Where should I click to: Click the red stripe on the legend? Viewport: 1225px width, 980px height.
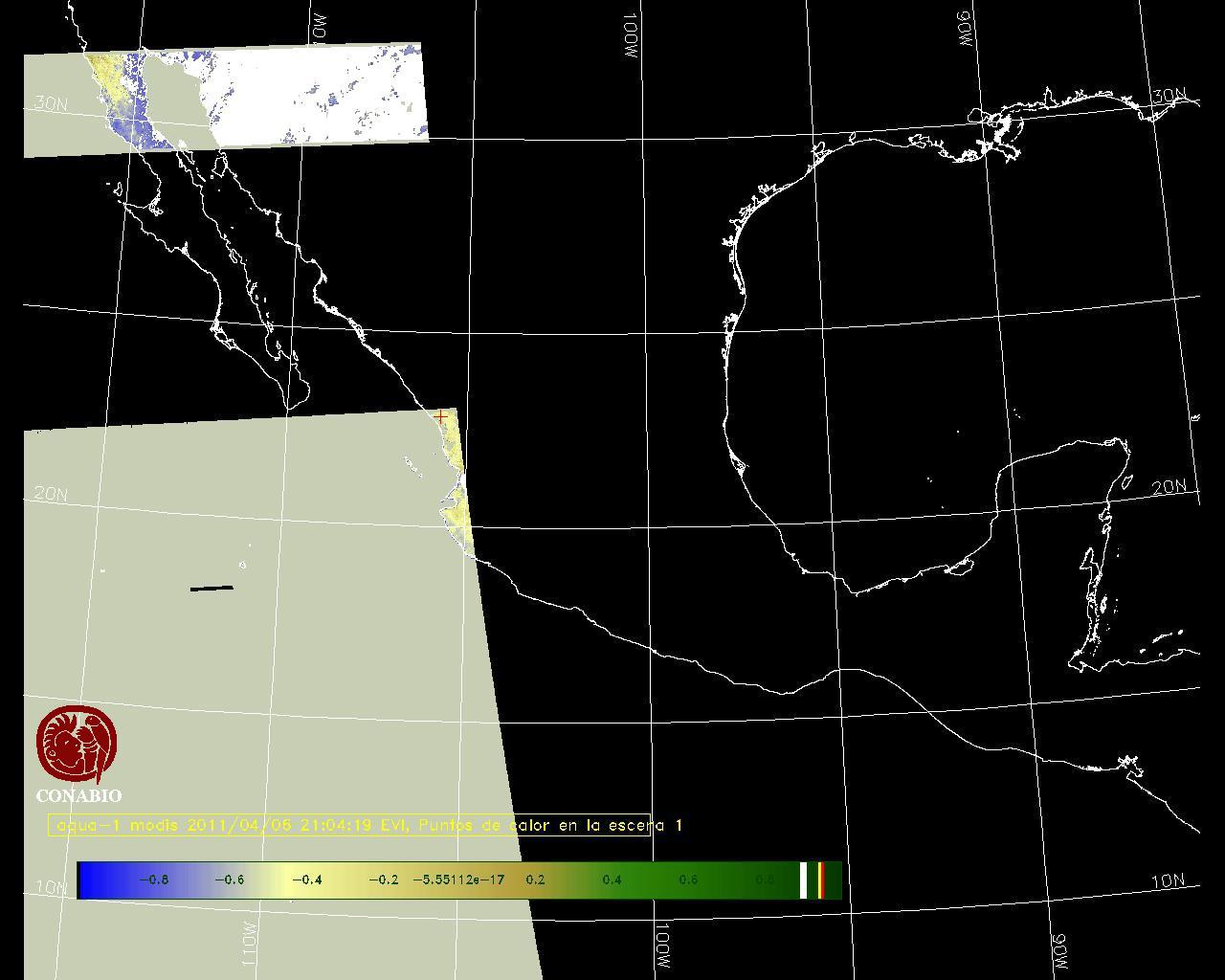point(821,880)
